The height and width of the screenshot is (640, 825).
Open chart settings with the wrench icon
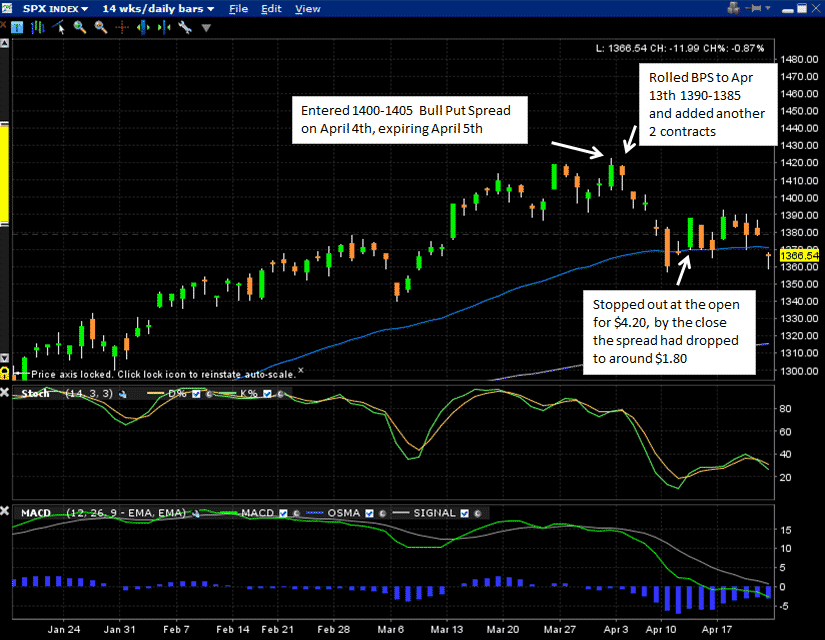[185, 27]
